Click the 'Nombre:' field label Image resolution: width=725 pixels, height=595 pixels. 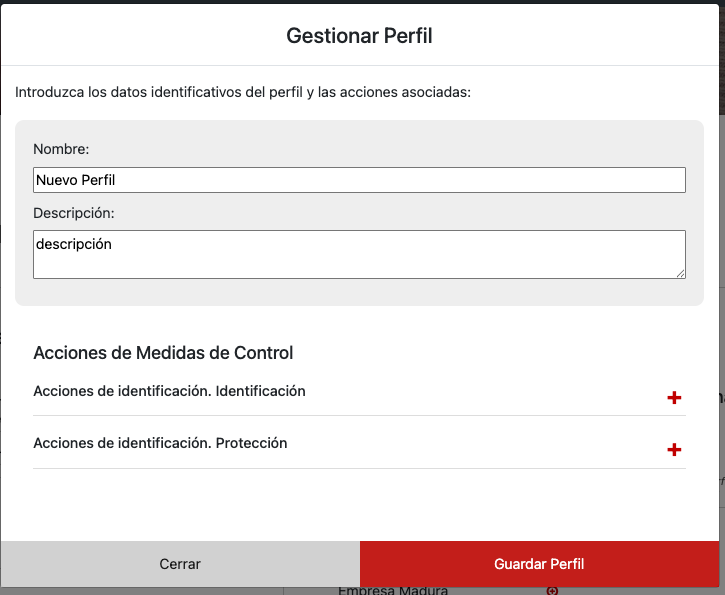click(x=61, y=149)
